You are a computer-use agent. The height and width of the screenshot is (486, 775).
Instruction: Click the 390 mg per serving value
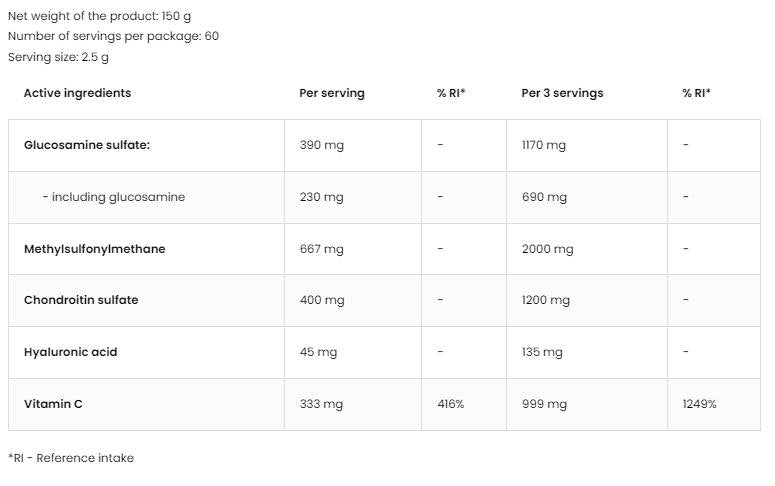click(321, 145)
